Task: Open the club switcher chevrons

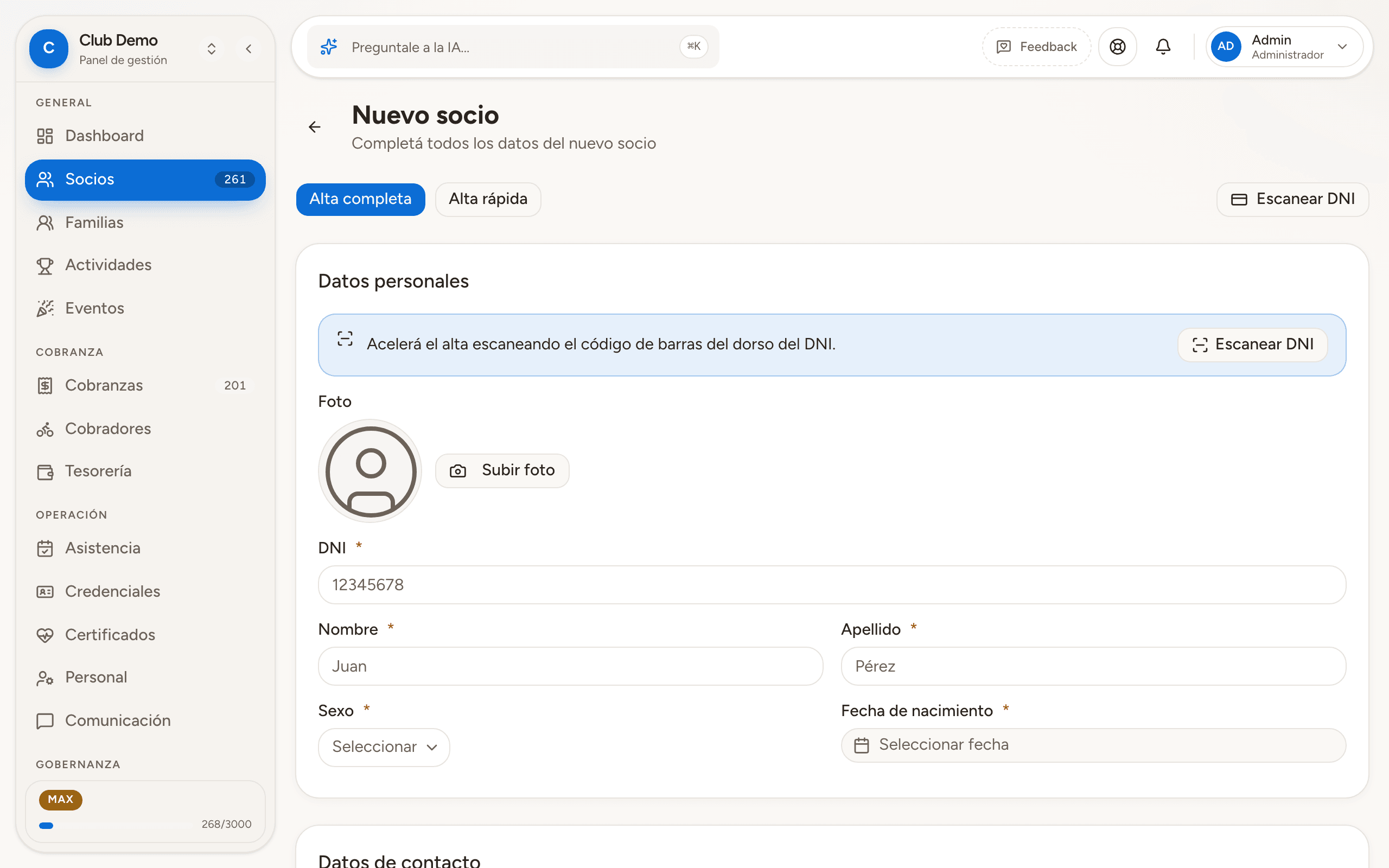Action: [x=212, y=49]
